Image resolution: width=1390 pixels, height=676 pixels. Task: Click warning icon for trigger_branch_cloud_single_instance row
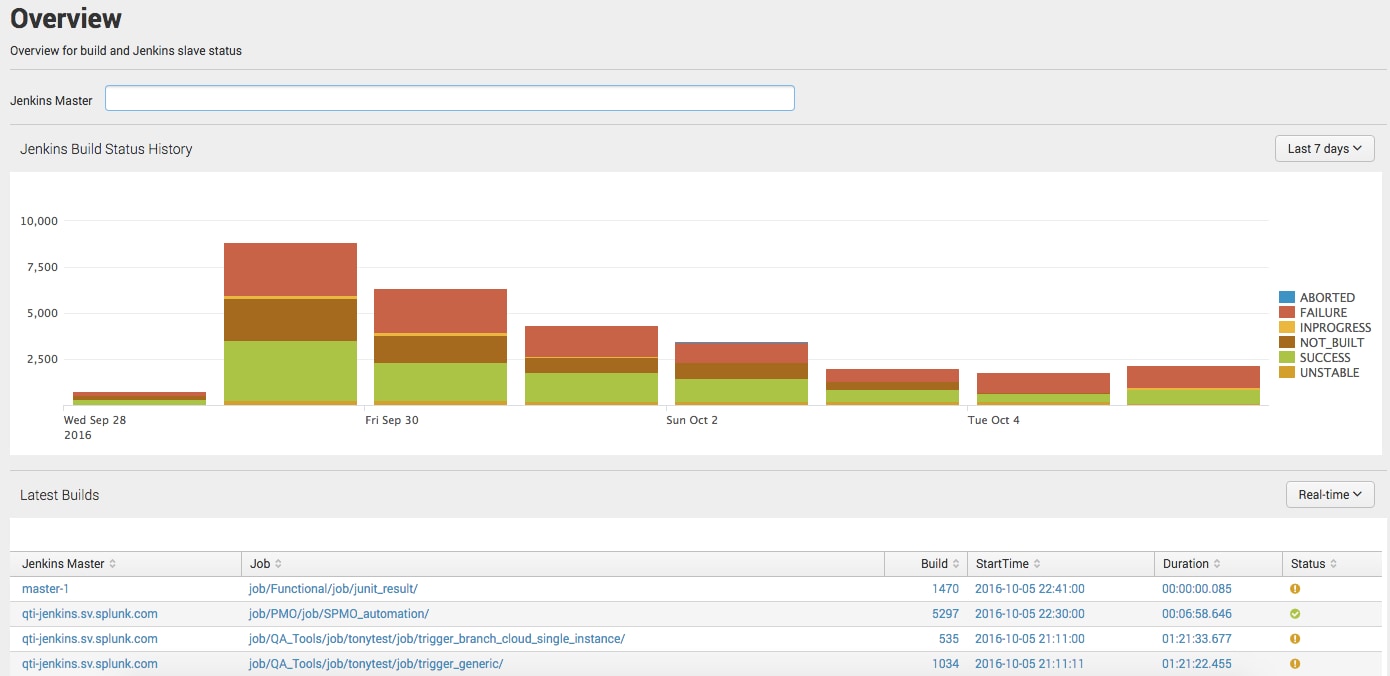[1295, 639]
